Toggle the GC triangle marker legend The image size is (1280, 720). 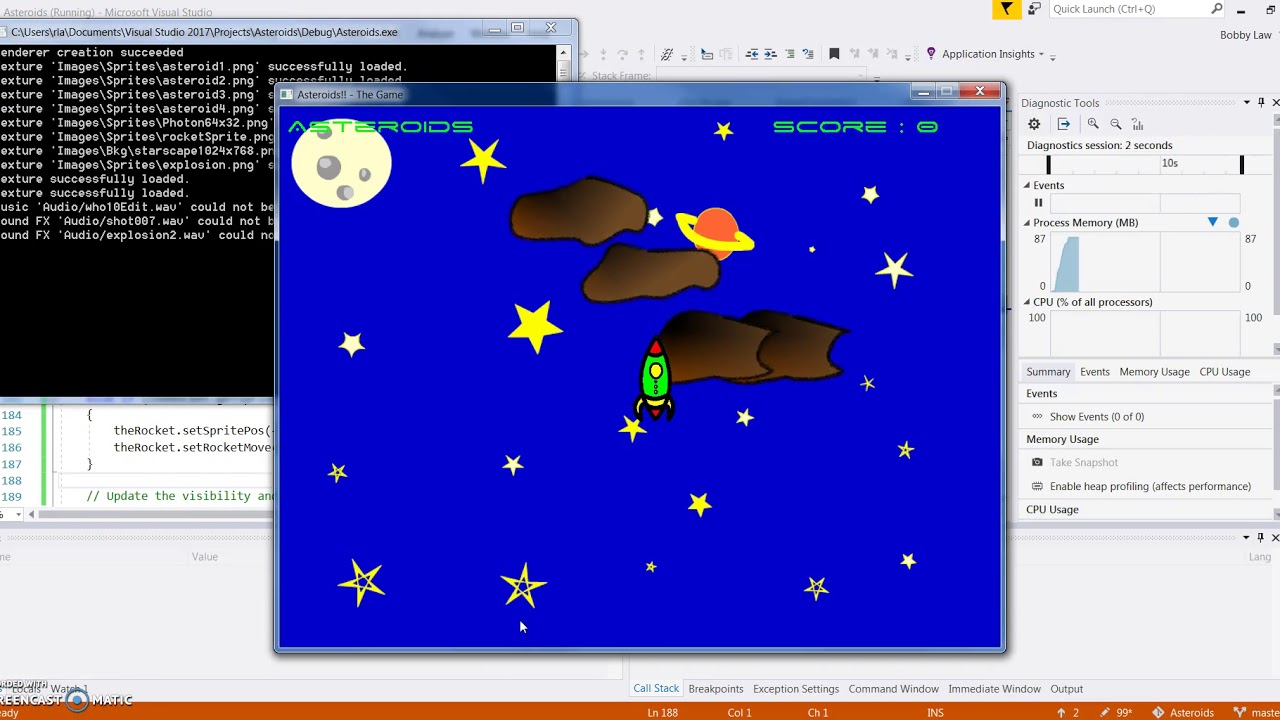point(1213,222)
